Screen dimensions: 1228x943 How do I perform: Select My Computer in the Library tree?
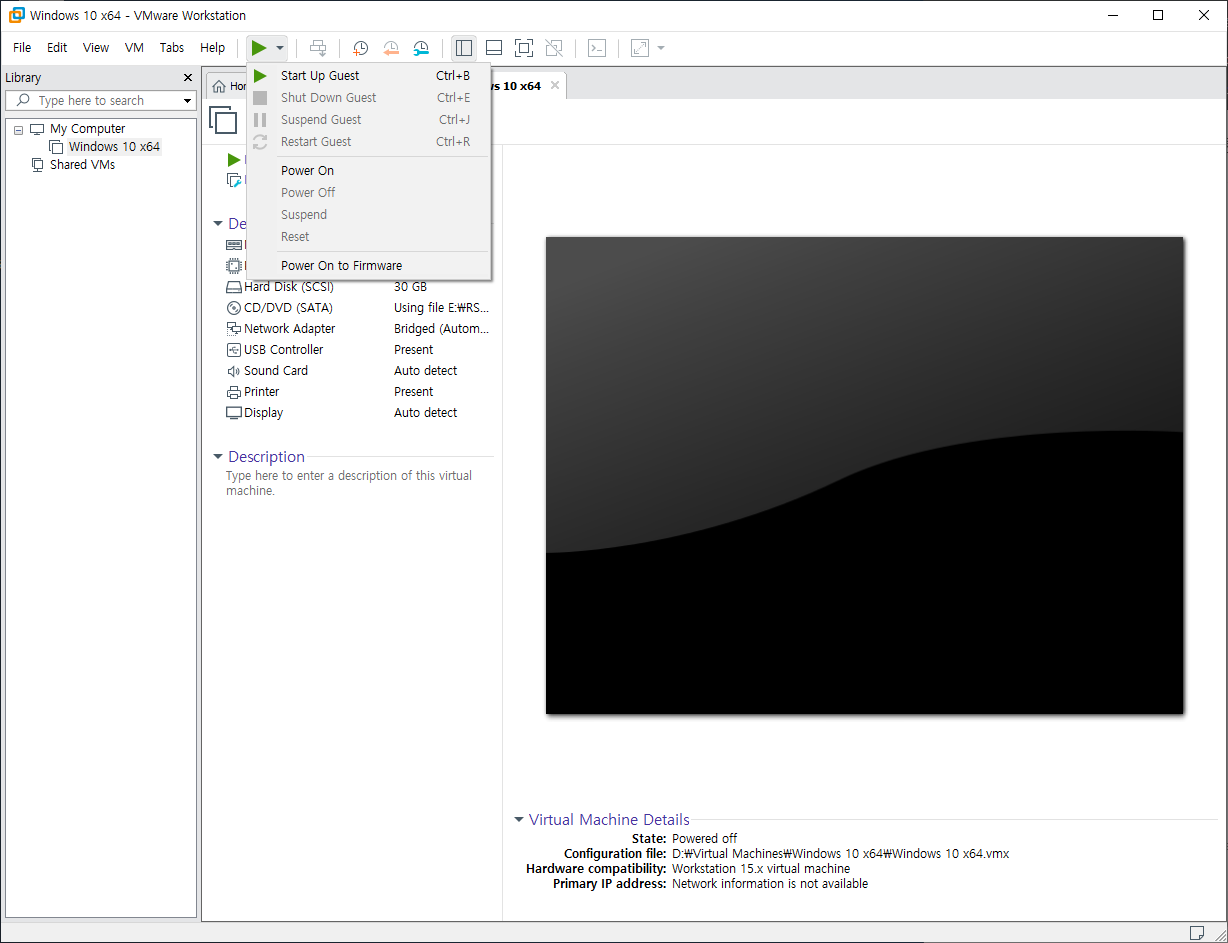88,129
